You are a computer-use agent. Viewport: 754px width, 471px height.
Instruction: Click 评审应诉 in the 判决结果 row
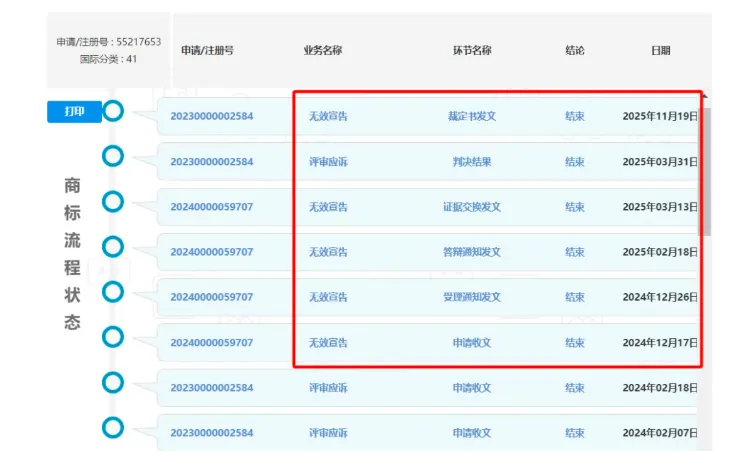(328, 162)
